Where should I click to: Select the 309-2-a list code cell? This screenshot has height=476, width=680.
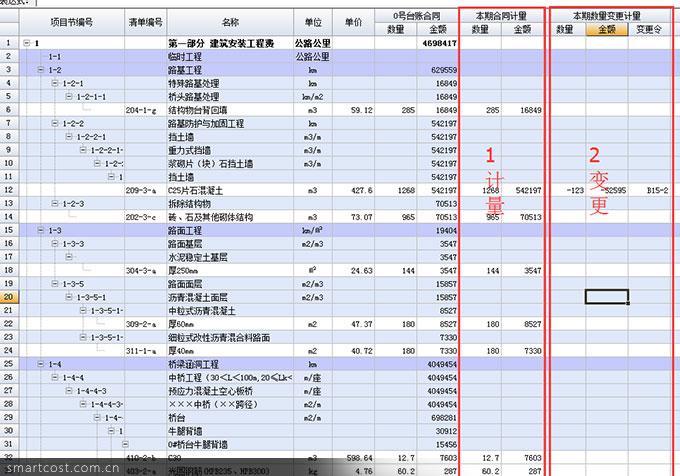tap(145, 324)
